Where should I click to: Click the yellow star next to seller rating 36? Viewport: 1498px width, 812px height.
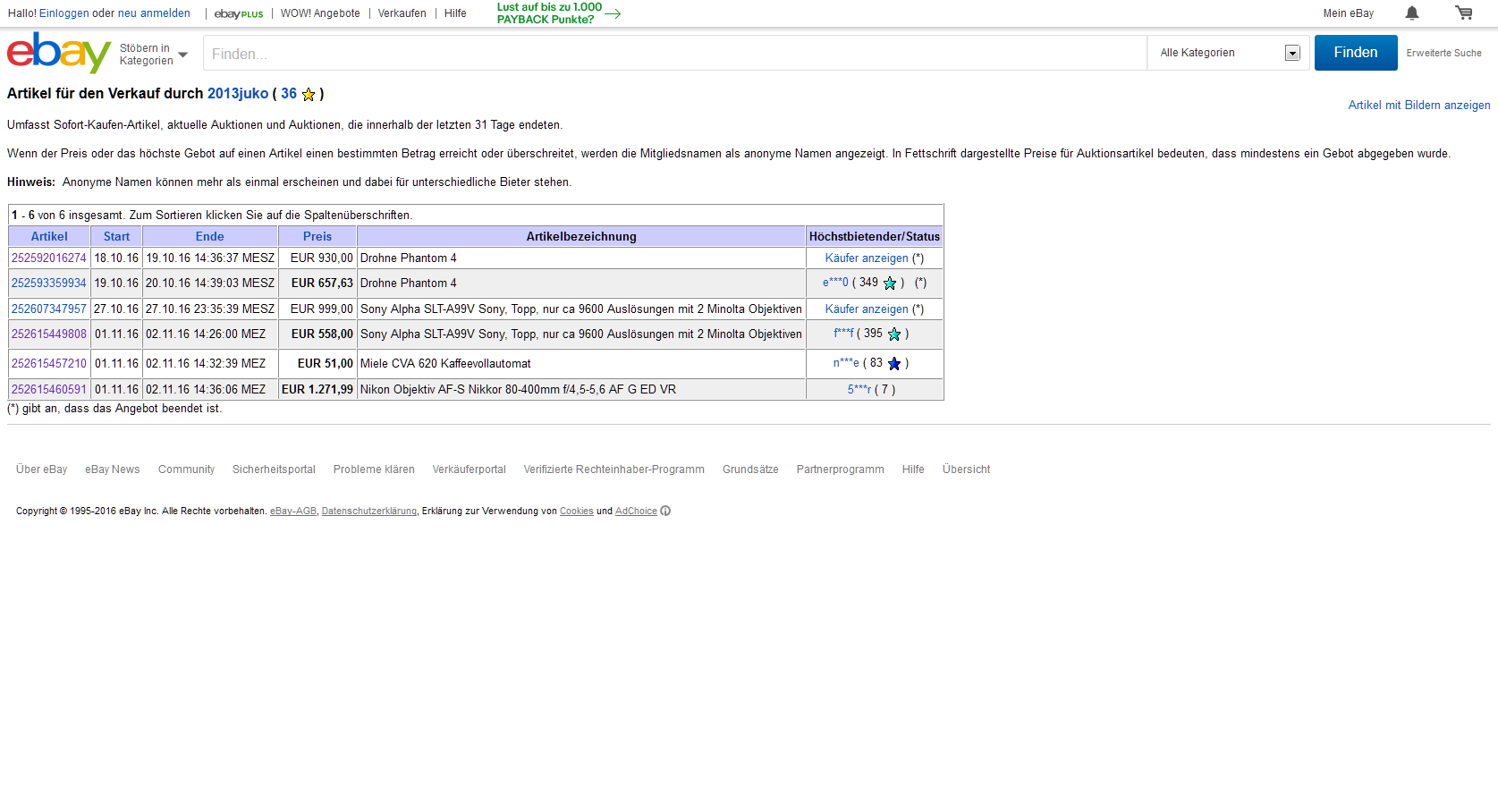tap(309, 95)
